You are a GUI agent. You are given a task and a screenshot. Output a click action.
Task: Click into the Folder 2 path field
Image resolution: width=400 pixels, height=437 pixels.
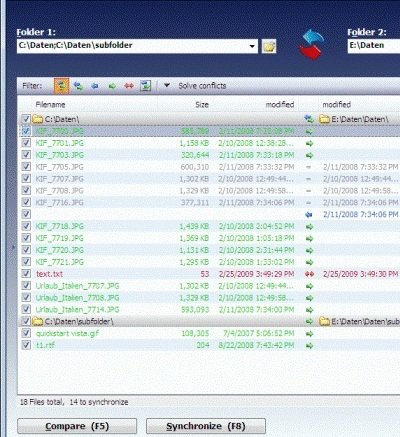tap(374, 46)
